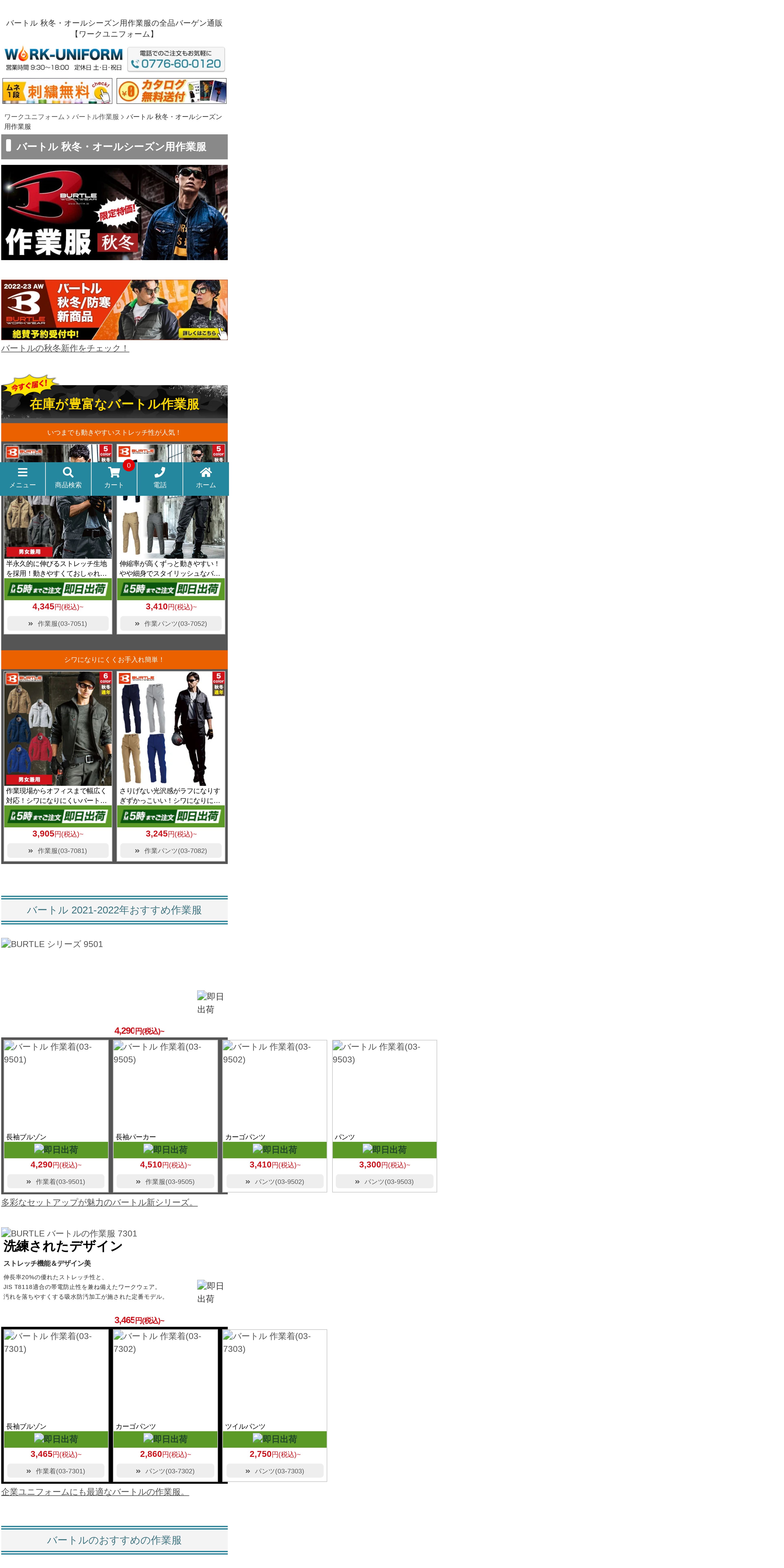Screen dimensions: 784x1568
Task: Open button 作業服(03-7051)
Action: point(58,623)
